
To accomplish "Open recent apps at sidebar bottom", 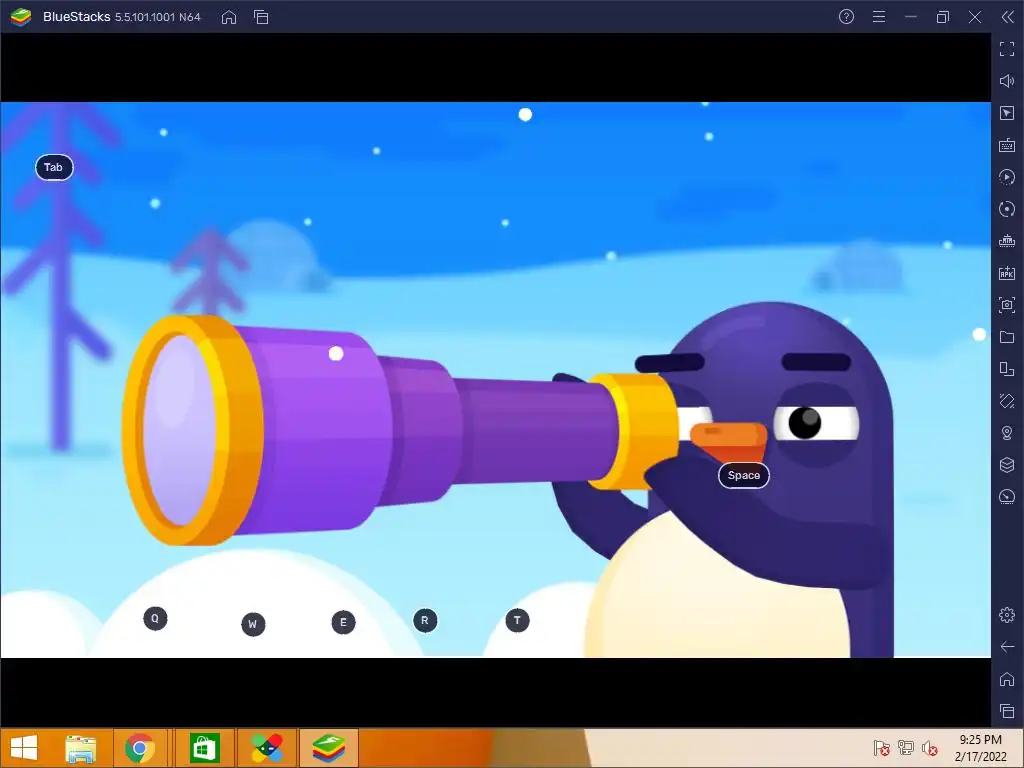I will [x=1007, y=711].
